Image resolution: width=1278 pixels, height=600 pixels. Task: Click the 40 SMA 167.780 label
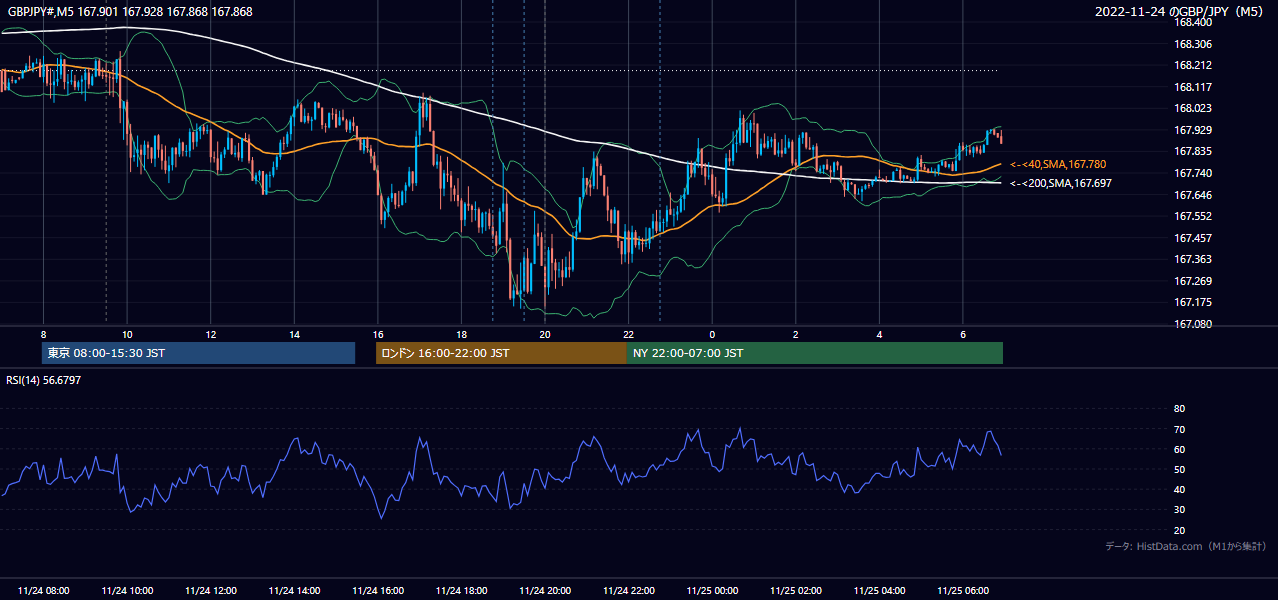[1058, 164]
